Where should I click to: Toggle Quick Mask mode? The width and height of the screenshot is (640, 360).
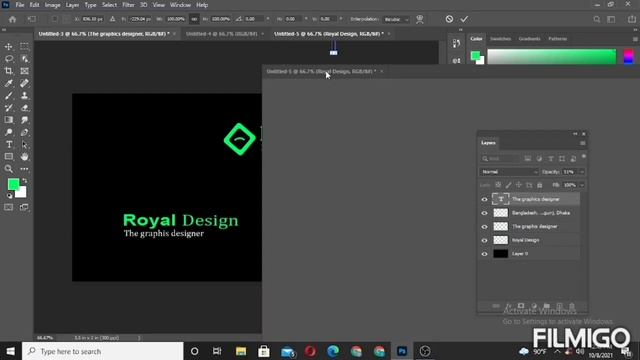[x=9, y=207]
